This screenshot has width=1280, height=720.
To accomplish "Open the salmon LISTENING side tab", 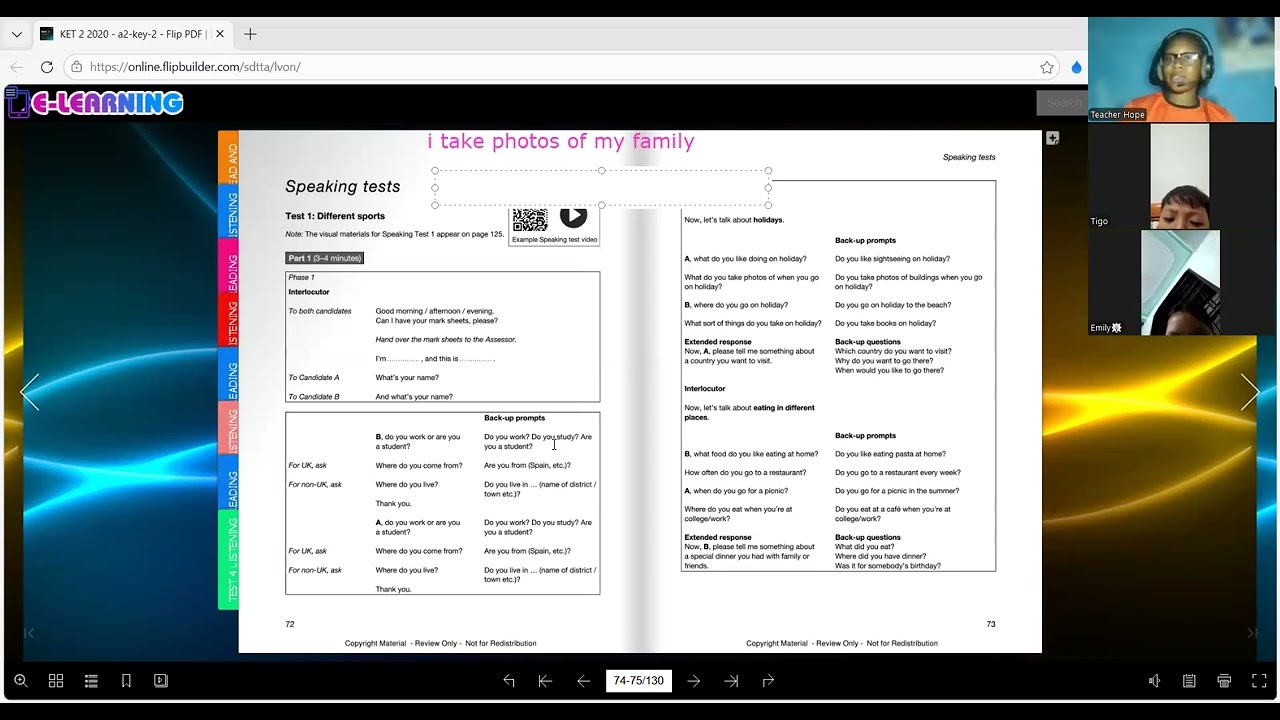I will pos(229,430).
